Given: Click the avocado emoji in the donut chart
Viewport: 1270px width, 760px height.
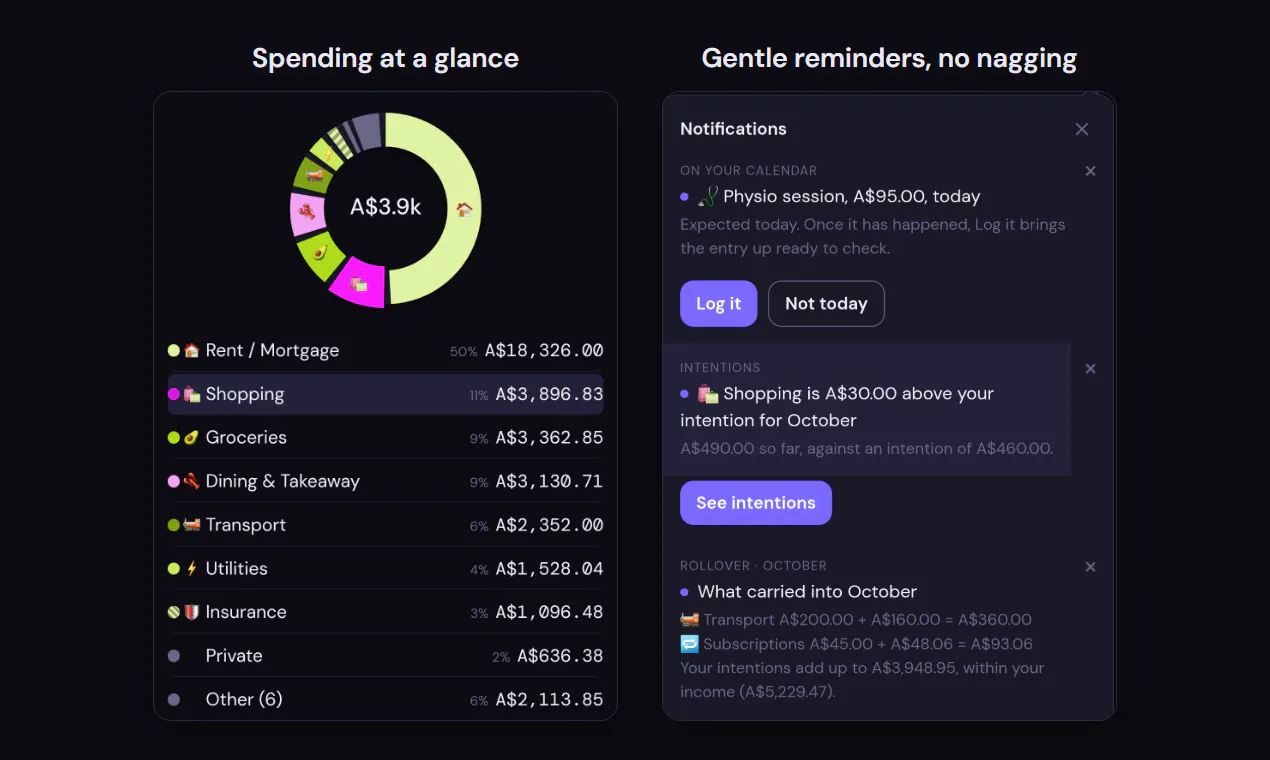Looking at the screenshot, I should click(320, 252).
